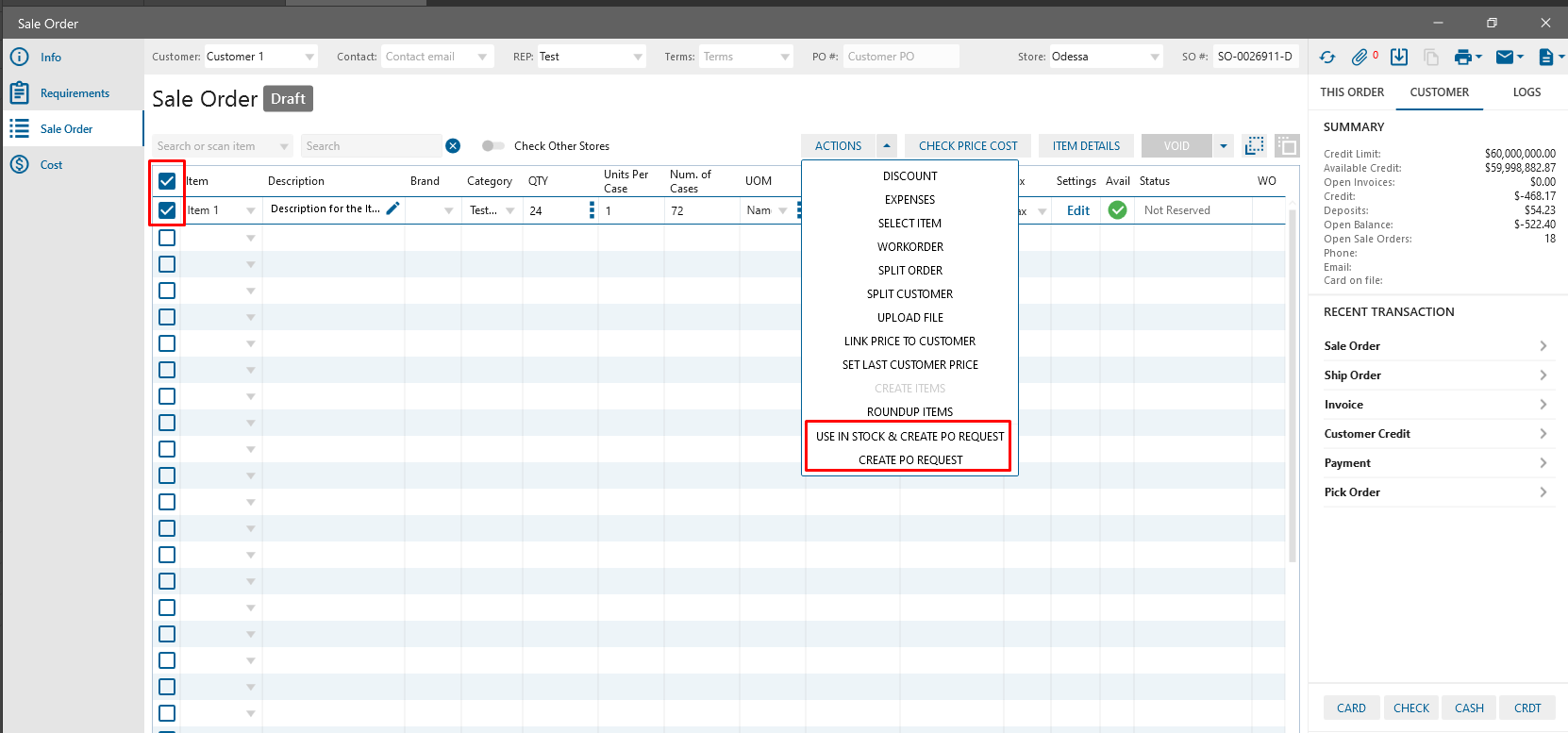Viewport: 1568px width, 733px height.
Task: Click the Customer PO input field
Action: 900,57
